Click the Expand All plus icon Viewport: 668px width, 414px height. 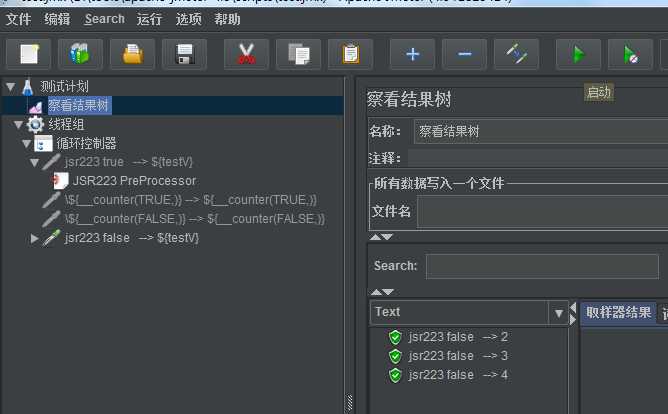[412, 55]
